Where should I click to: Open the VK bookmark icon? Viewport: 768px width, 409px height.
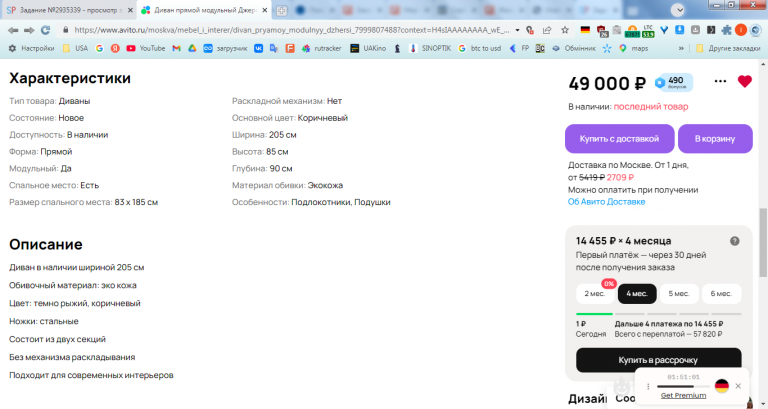[x=258, y=48]
